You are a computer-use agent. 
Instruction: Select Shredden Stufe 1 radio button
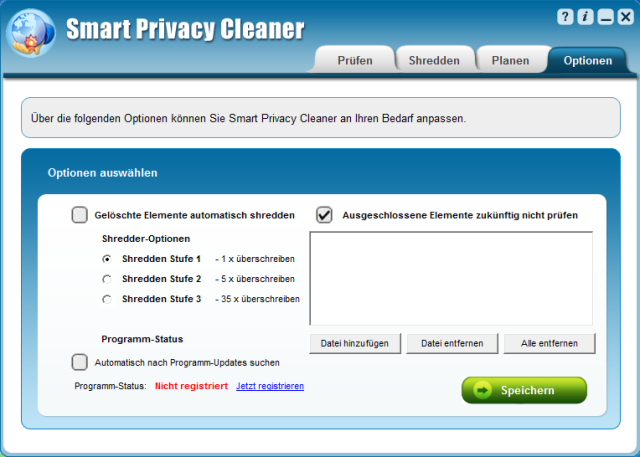(107, 259)
